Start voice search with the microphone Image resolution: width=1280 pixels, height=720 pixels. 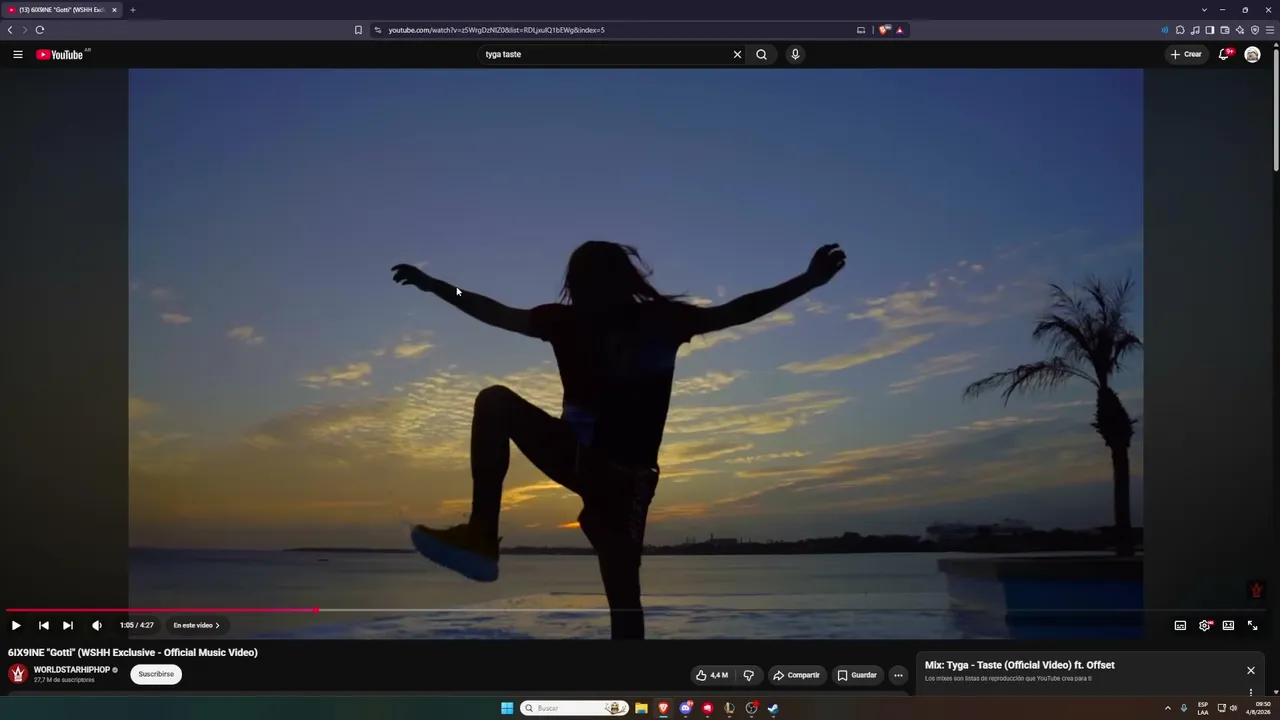(795, 54)
